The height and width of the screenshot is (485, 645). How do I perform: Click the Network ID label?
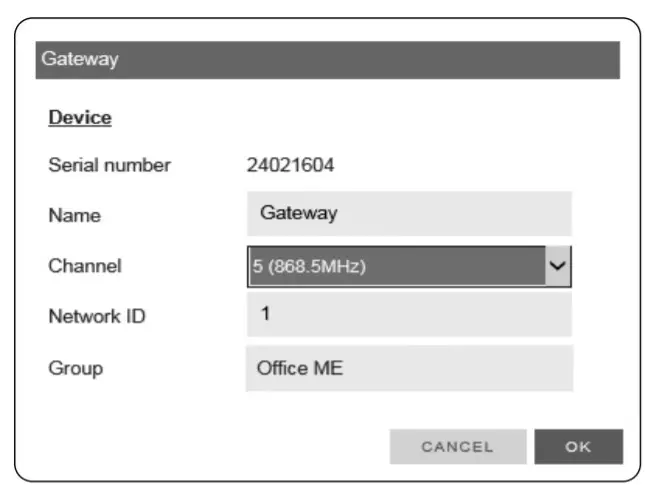pyautogui.click(x=97, y=317)
